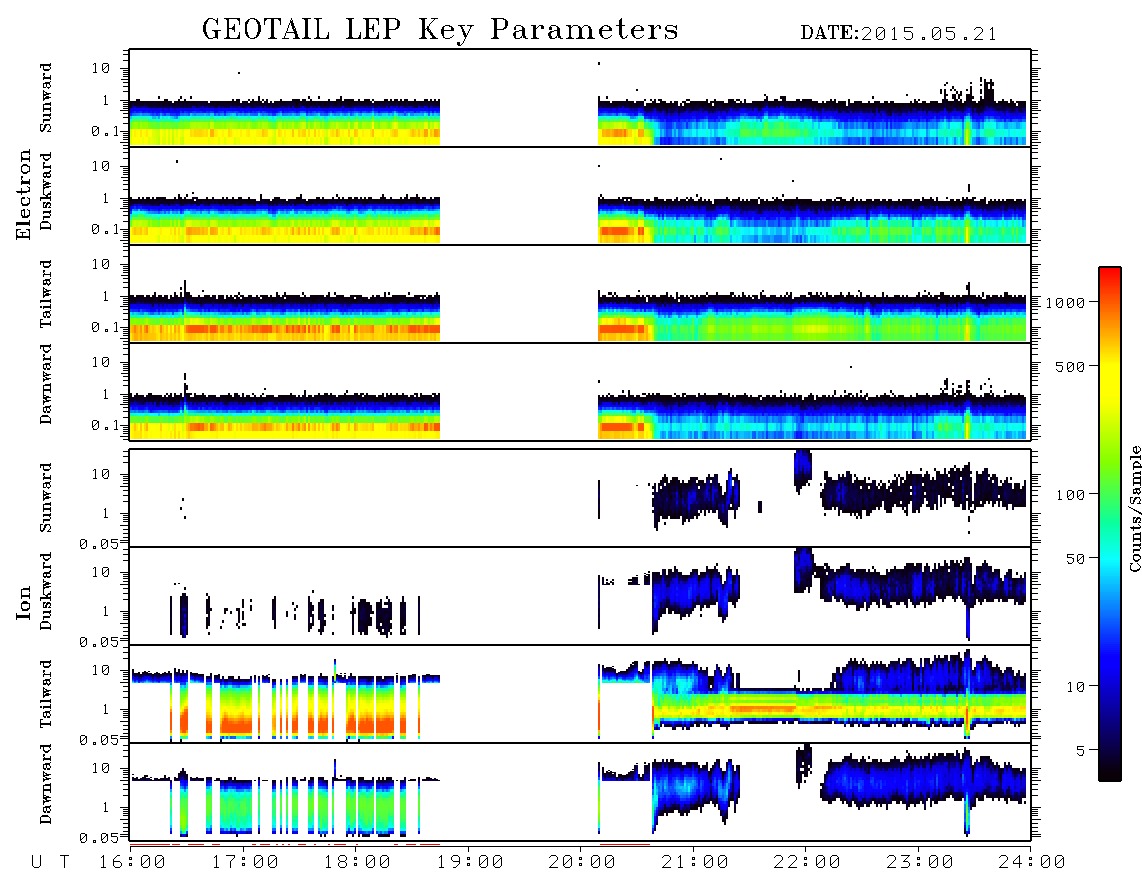The width and height of the screenshot is (1142, 880).
Task: Click the vertical "Electron" group label
Action: pyautogui.click(x=24, y=195)
